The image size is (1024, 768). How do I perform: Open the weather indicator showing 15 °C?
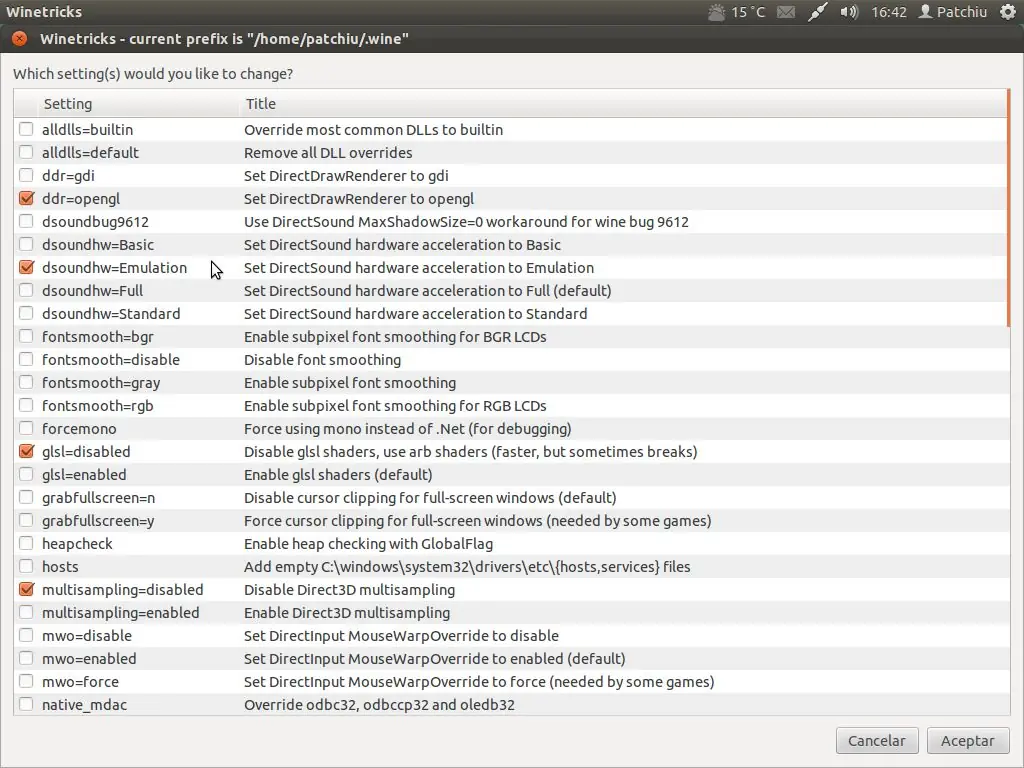[737, 12]
